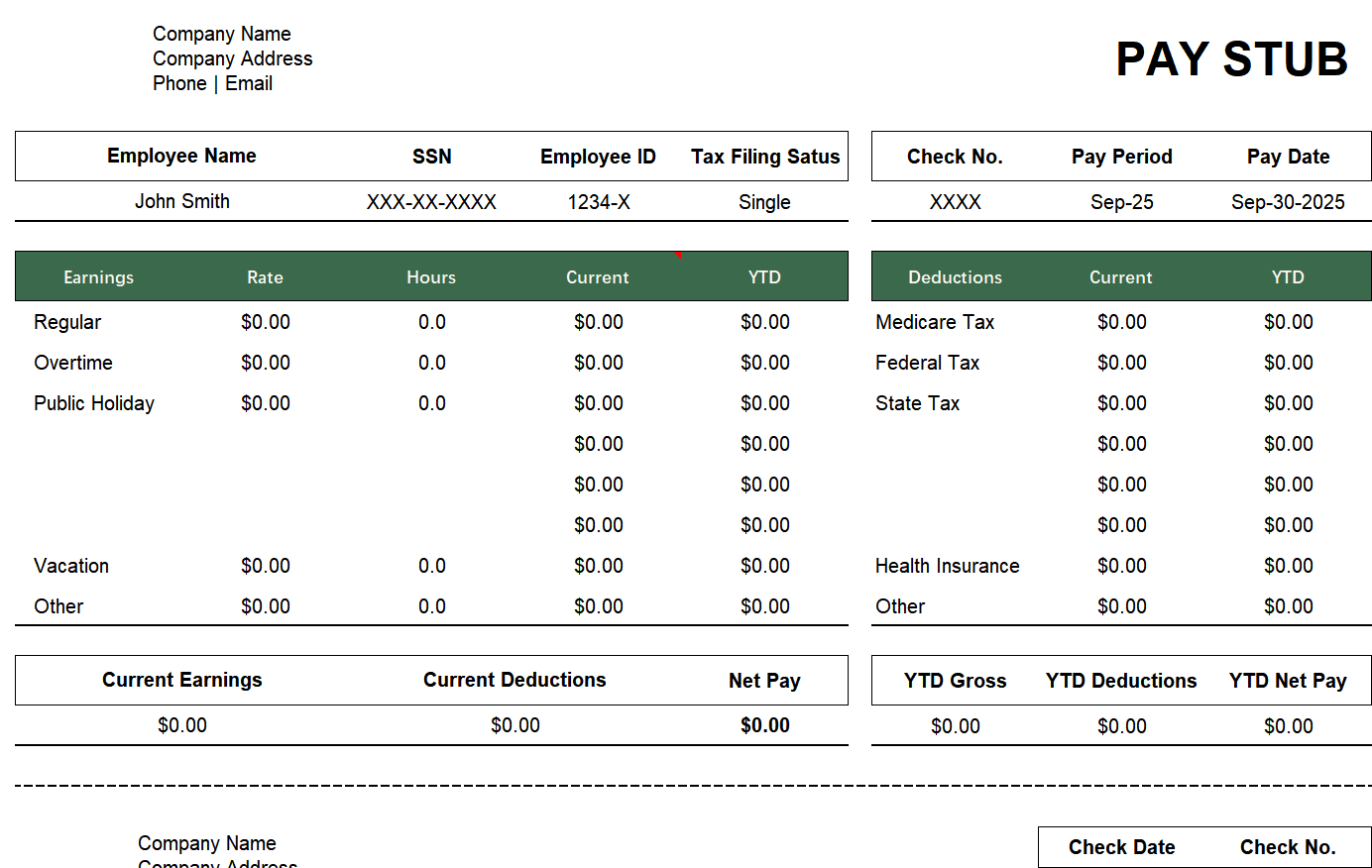
Task: Select the YTD Net Pay header
Action: pyautogui.click(x=1288, y=681)
